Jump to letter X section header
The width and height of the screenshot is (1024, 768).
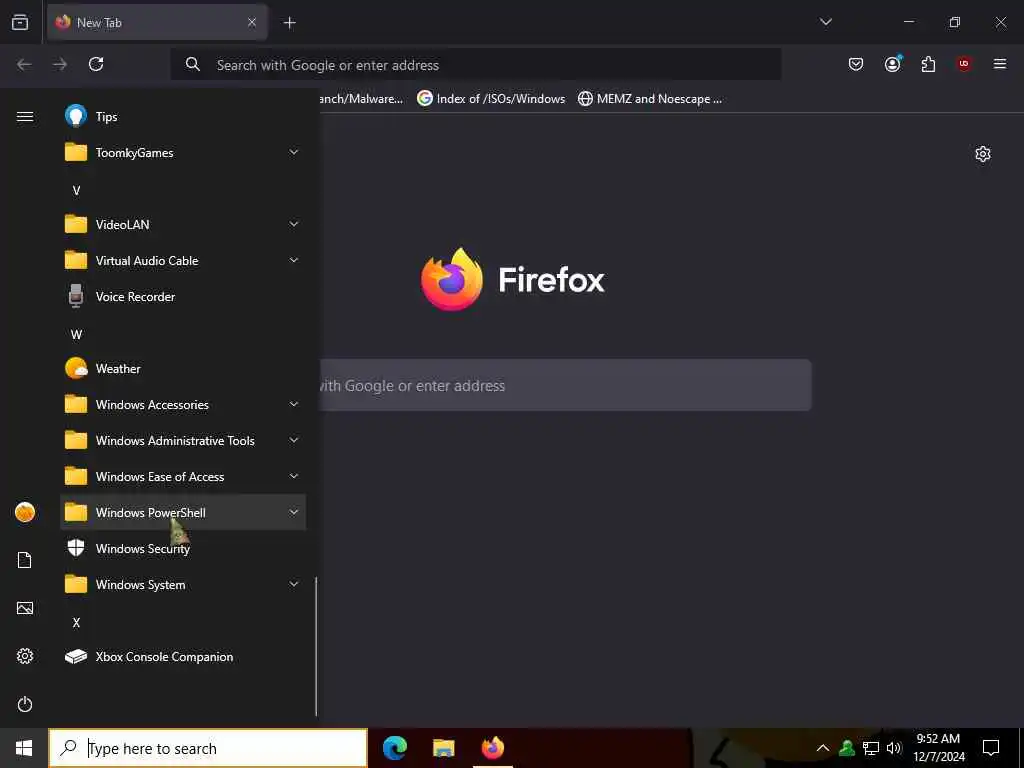click(x=76, y=622)
